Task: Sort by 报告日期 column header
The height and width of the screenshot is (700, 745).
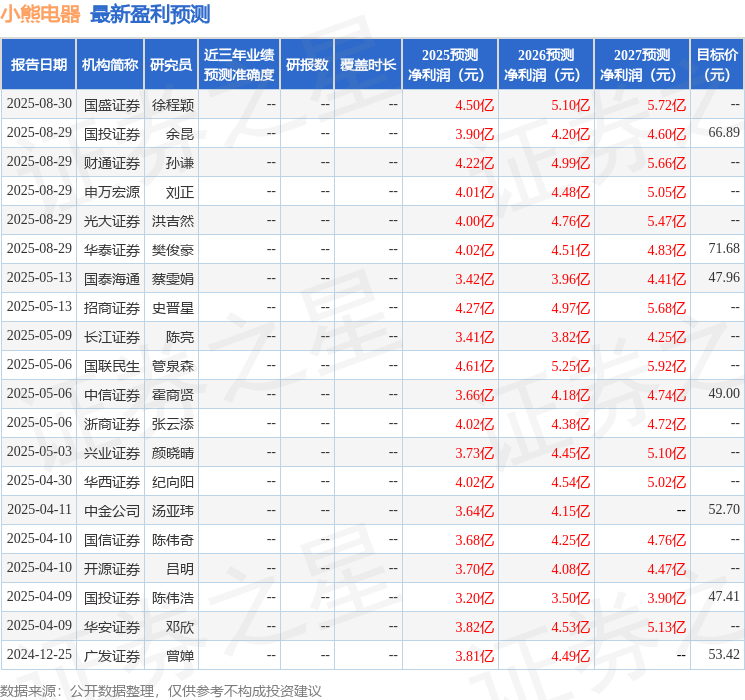Action: coord(38,65)
